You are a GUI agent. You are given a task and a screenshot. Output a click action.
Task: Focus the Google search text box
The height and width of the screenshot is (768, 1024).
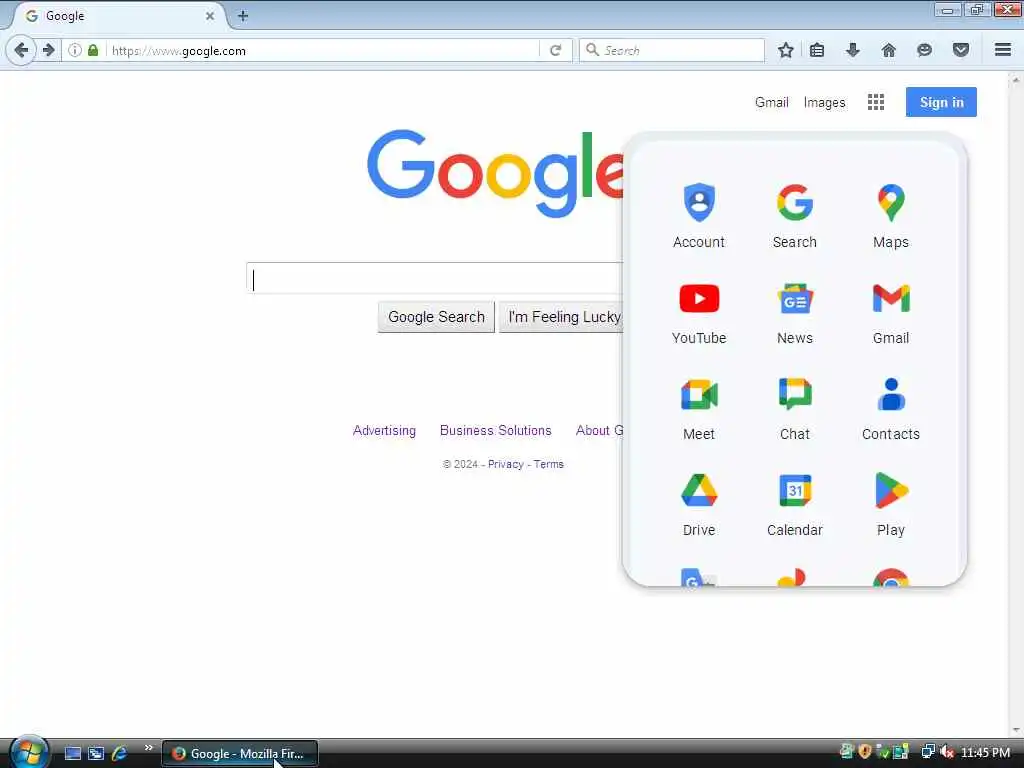pyautogui.click(x=435, y=279)
